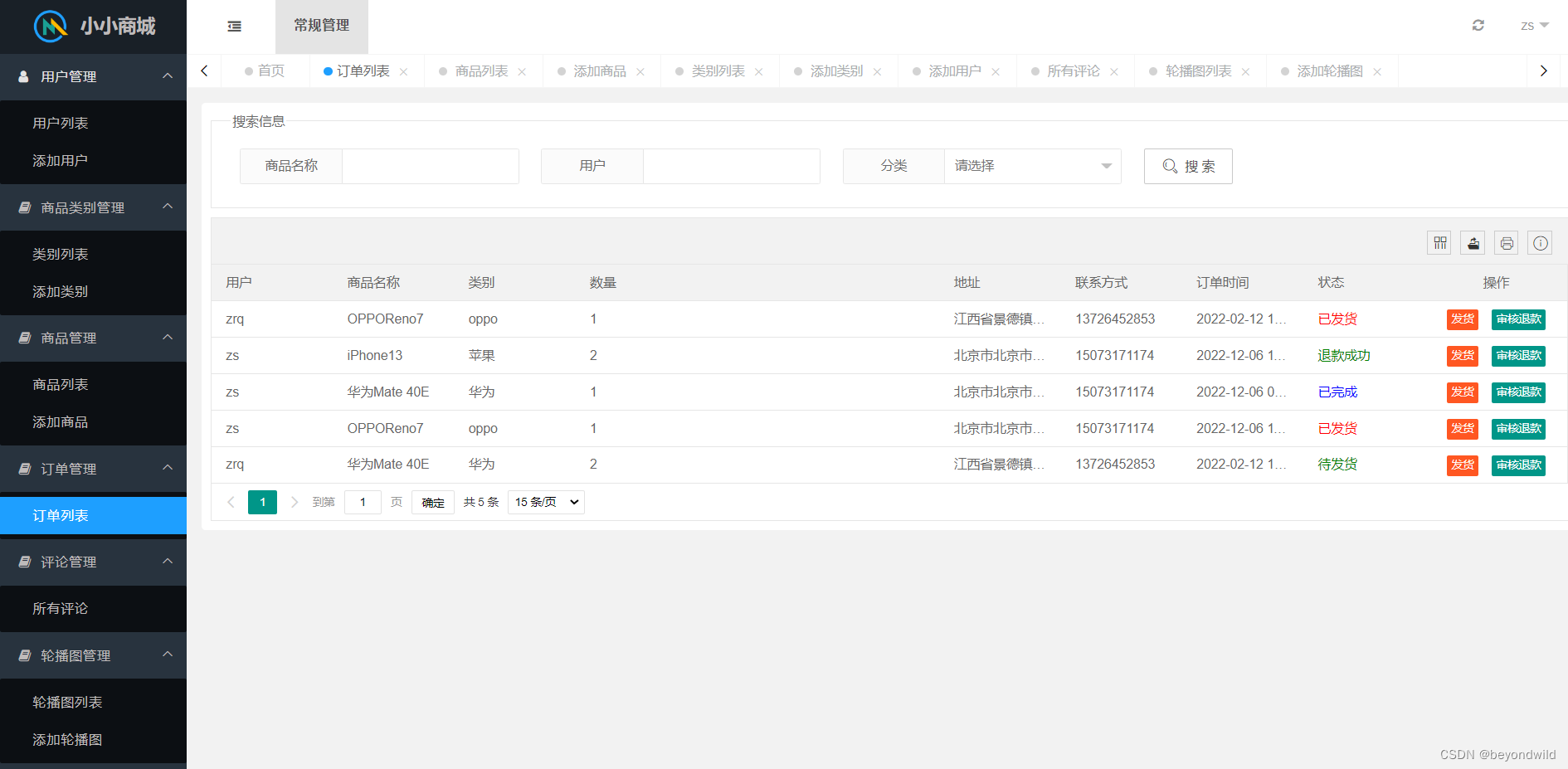Close the 商品列表 tab
This screenshot has width=1568, height=769.
point(522,72)
